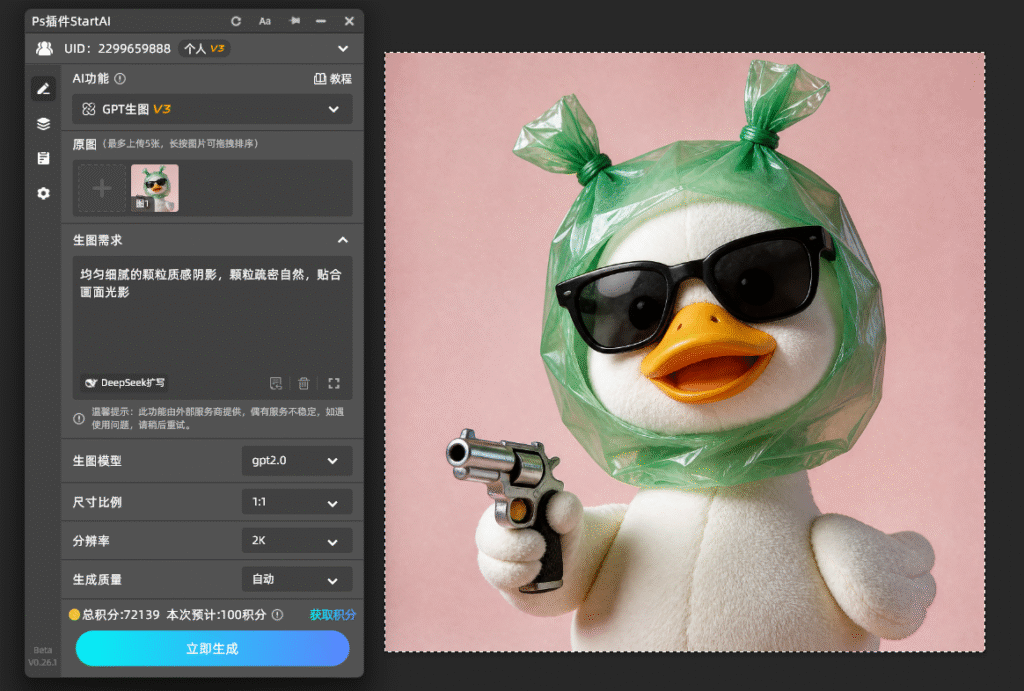Click the Aa font size icon
1024x691 pixels.
tap(264, 21)
